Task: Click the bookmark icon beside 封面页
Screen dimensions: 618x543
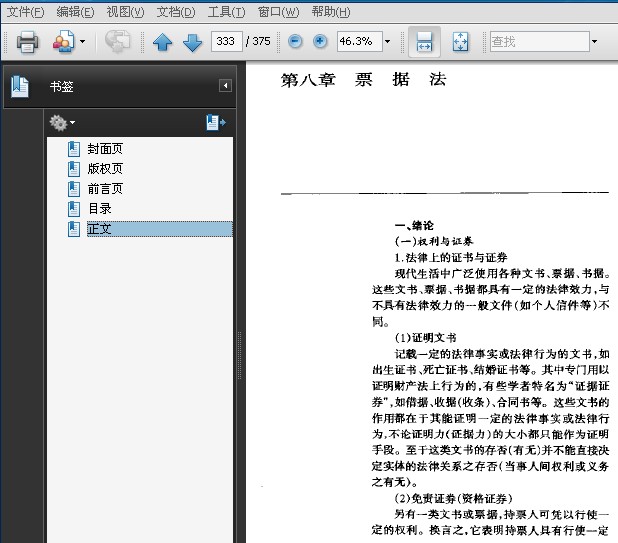Action: pos(74,149)
